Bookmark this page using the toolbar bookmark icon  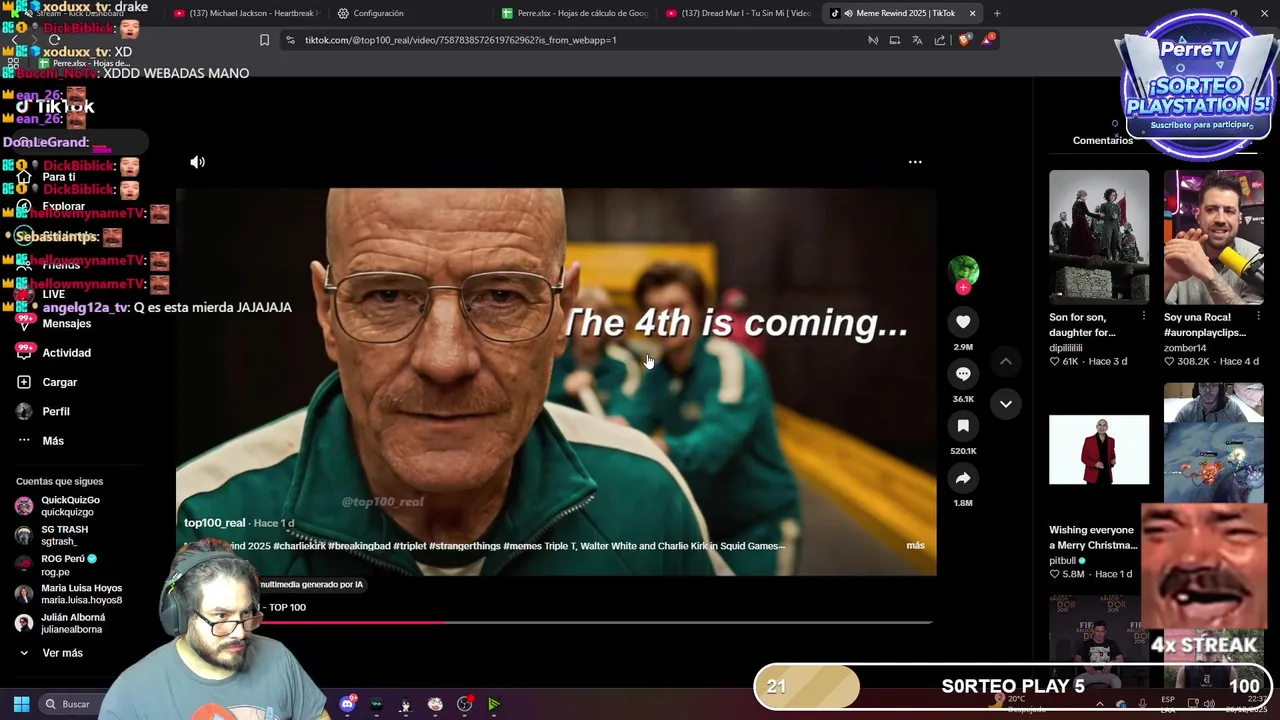coord(264,40)
